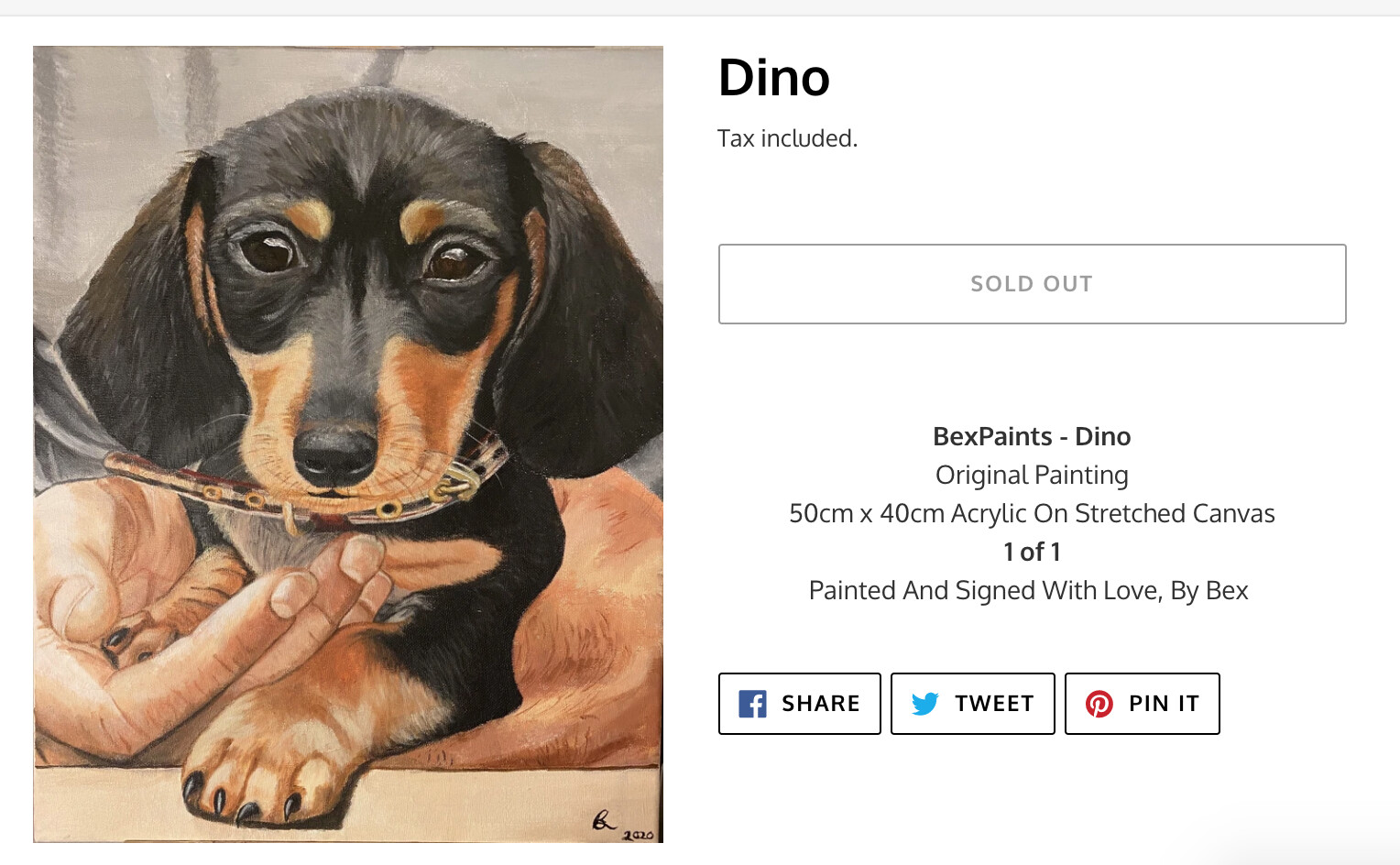Click the Dino product title
The image size is (1400, 865).
click(774, 78)
